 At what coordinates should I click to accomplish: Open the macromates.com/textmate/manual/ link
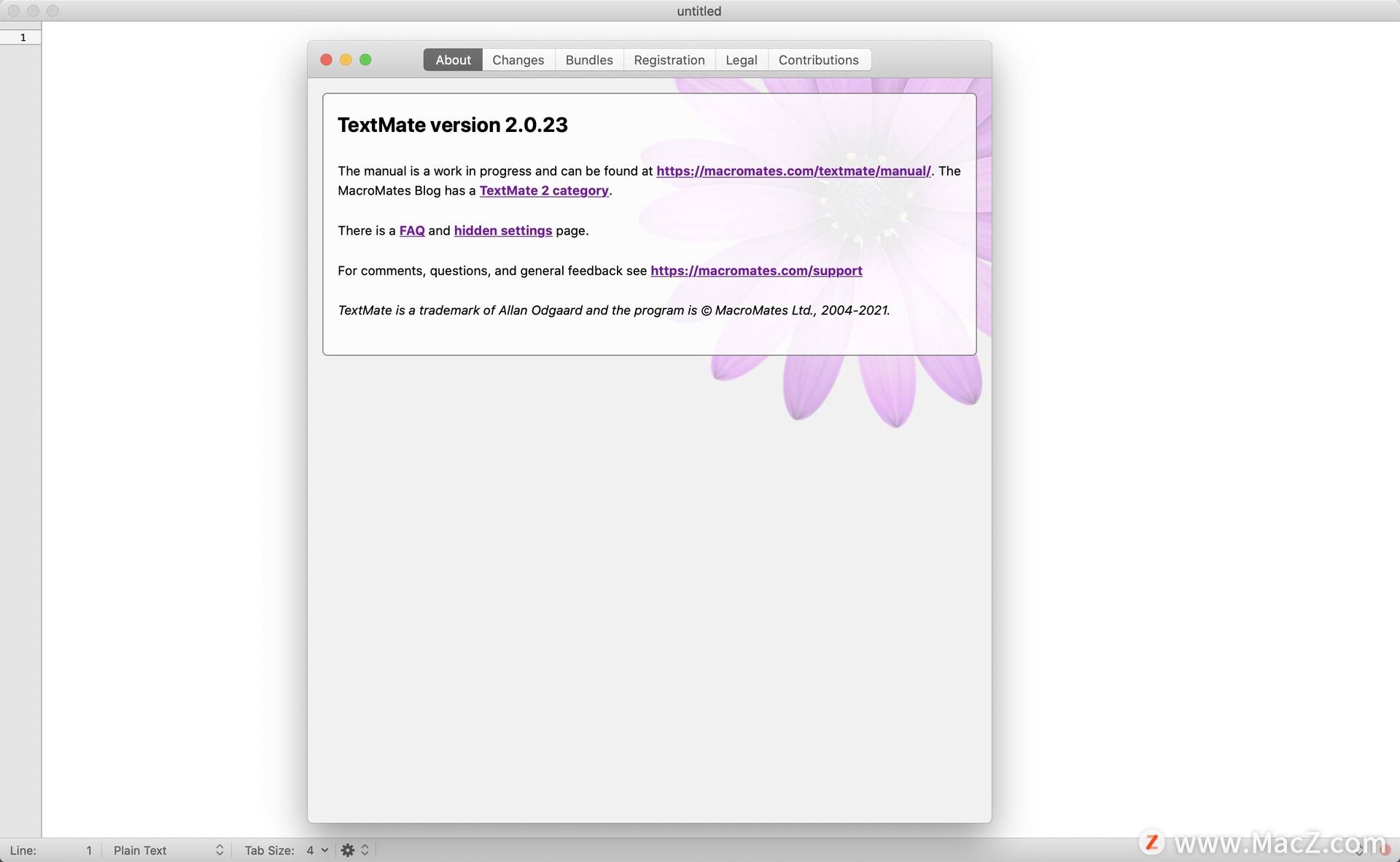click(793, 171)
